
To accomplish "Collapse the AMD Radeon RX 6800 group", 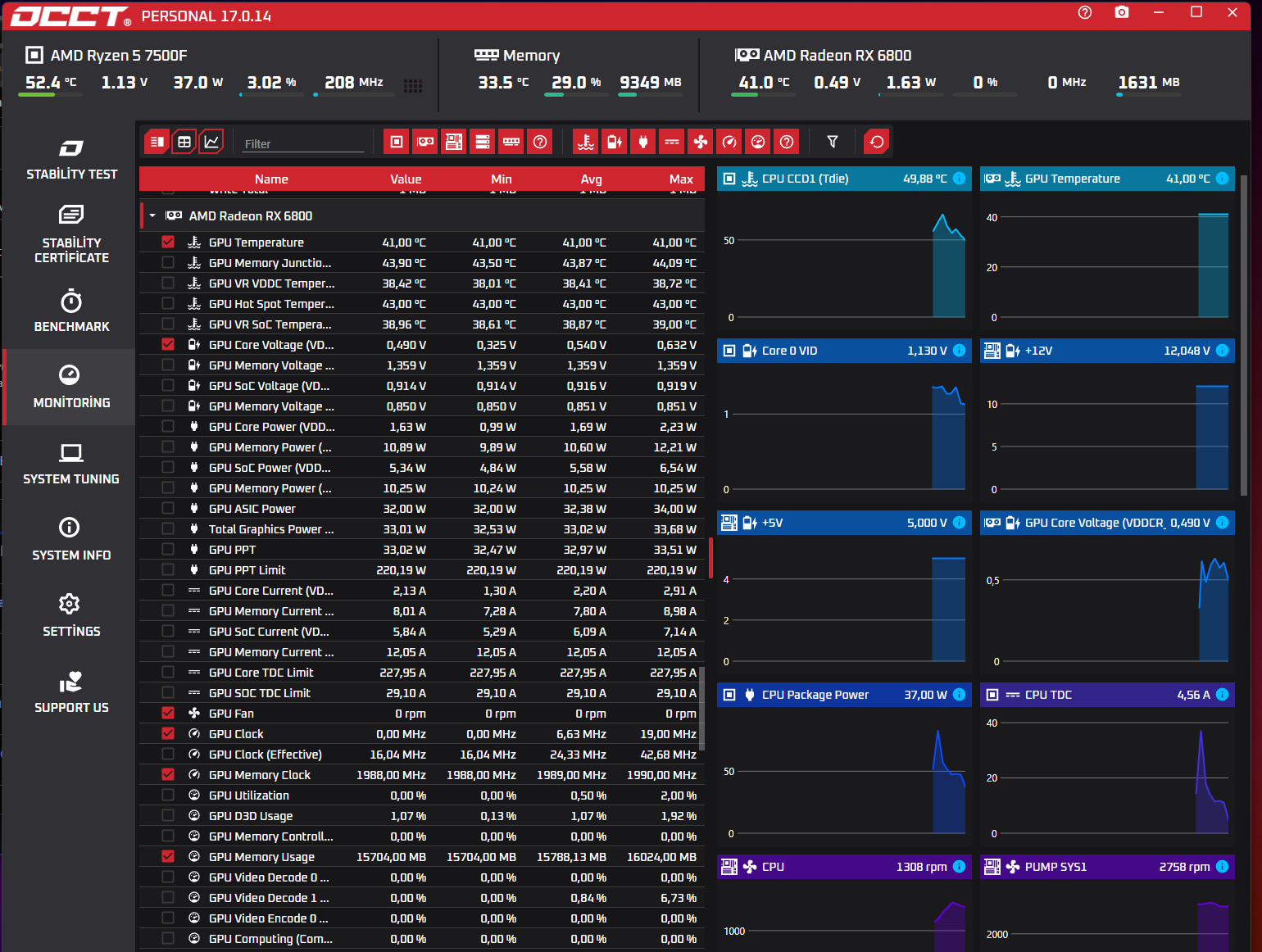I will click(152, 215).
